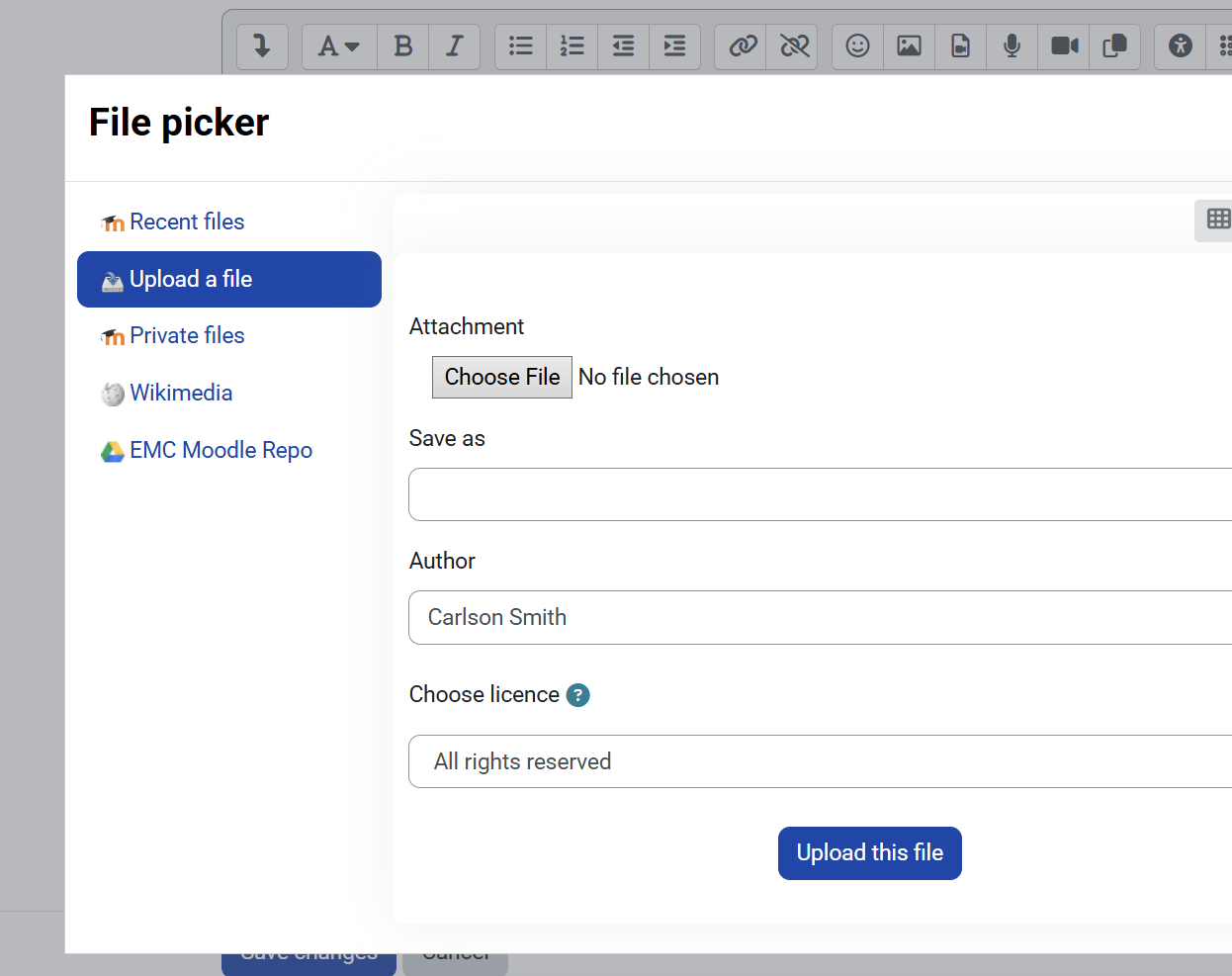Image resolution: width=1232 pixels, height=976 pixels.
Task: Open the Choose licence dropdown
Action: 819,761
